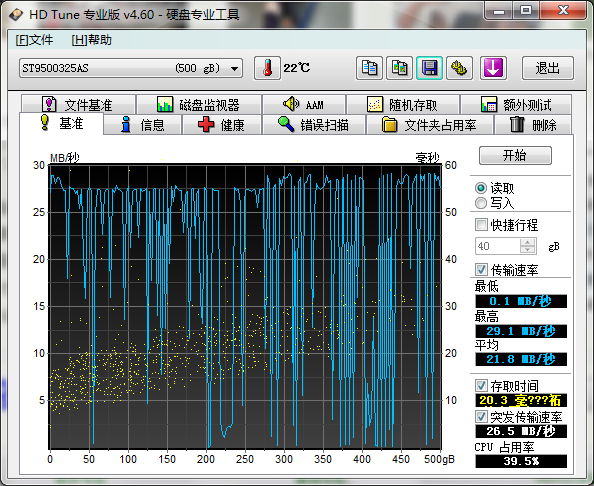Click the floppy disk save screenshot icon
Screen dimensions: 594x486
click(429, 68)
